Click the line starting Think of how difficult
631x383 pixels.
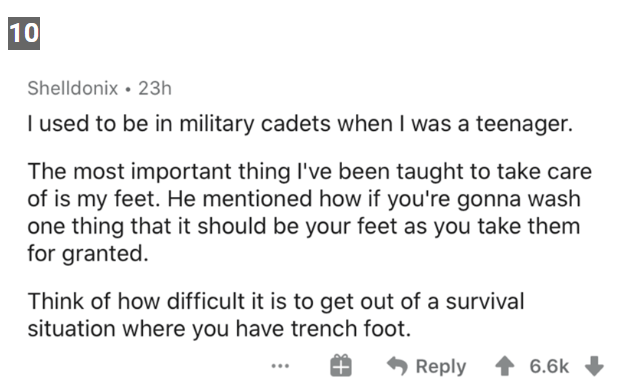click(x=276, y=302)
